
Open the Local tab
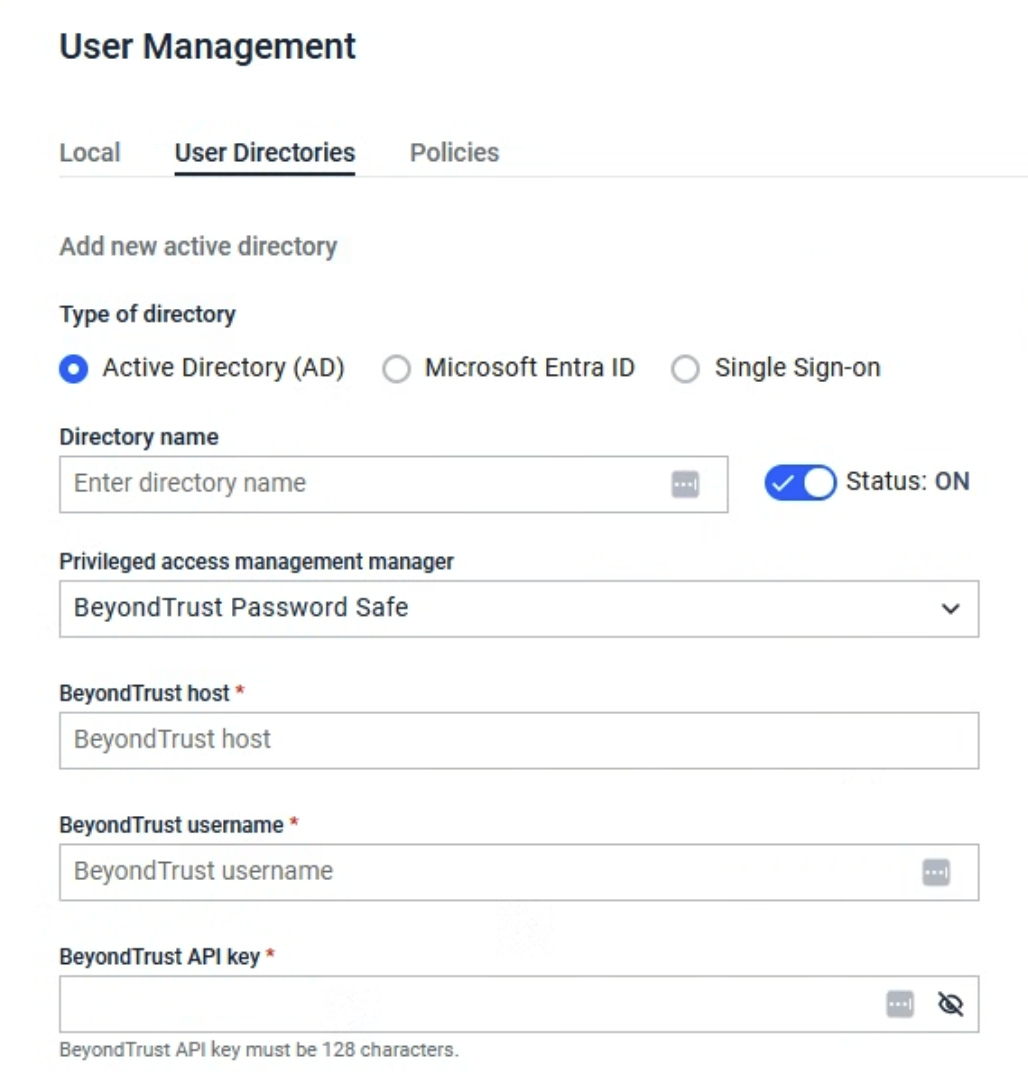(90, 152)
